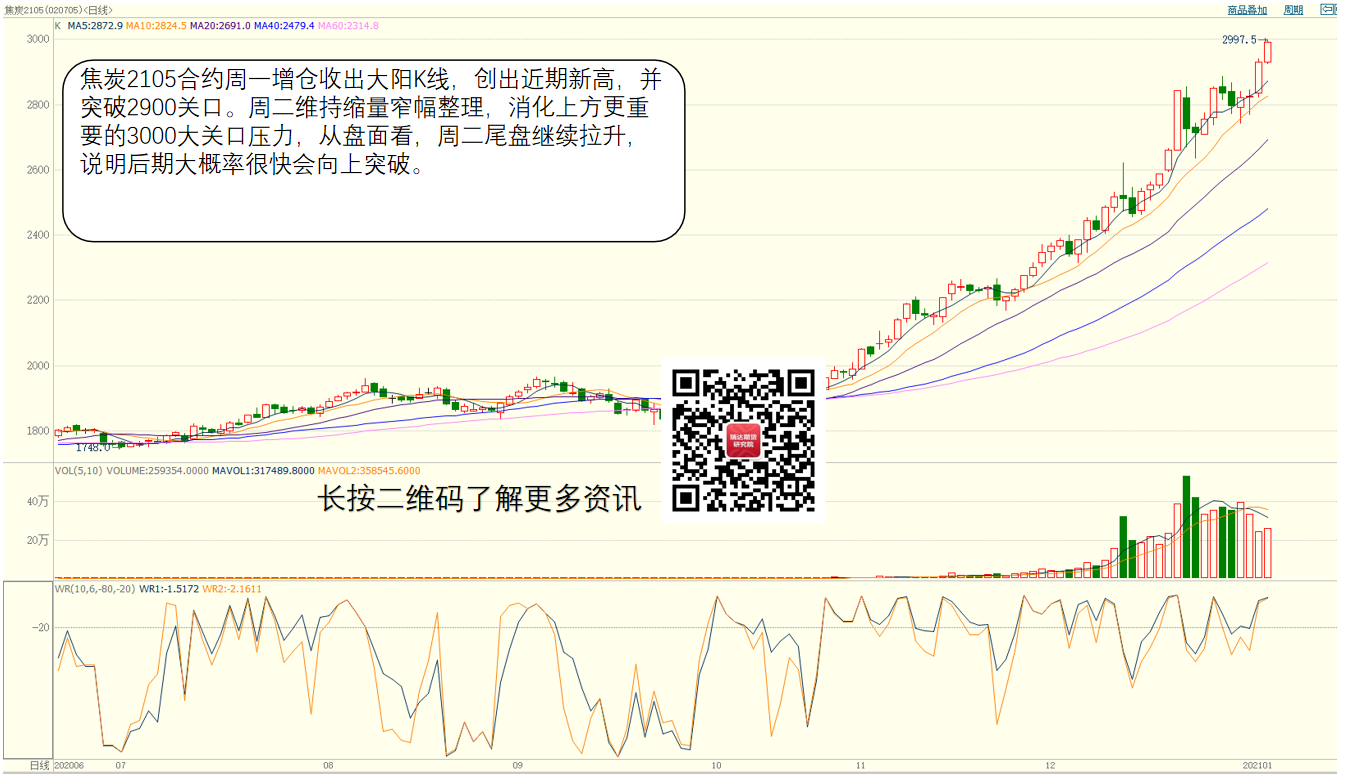Select the WR2 orange indicator label
The height and width of the screenshot is (775, 1349).
[x=232, y=589]
